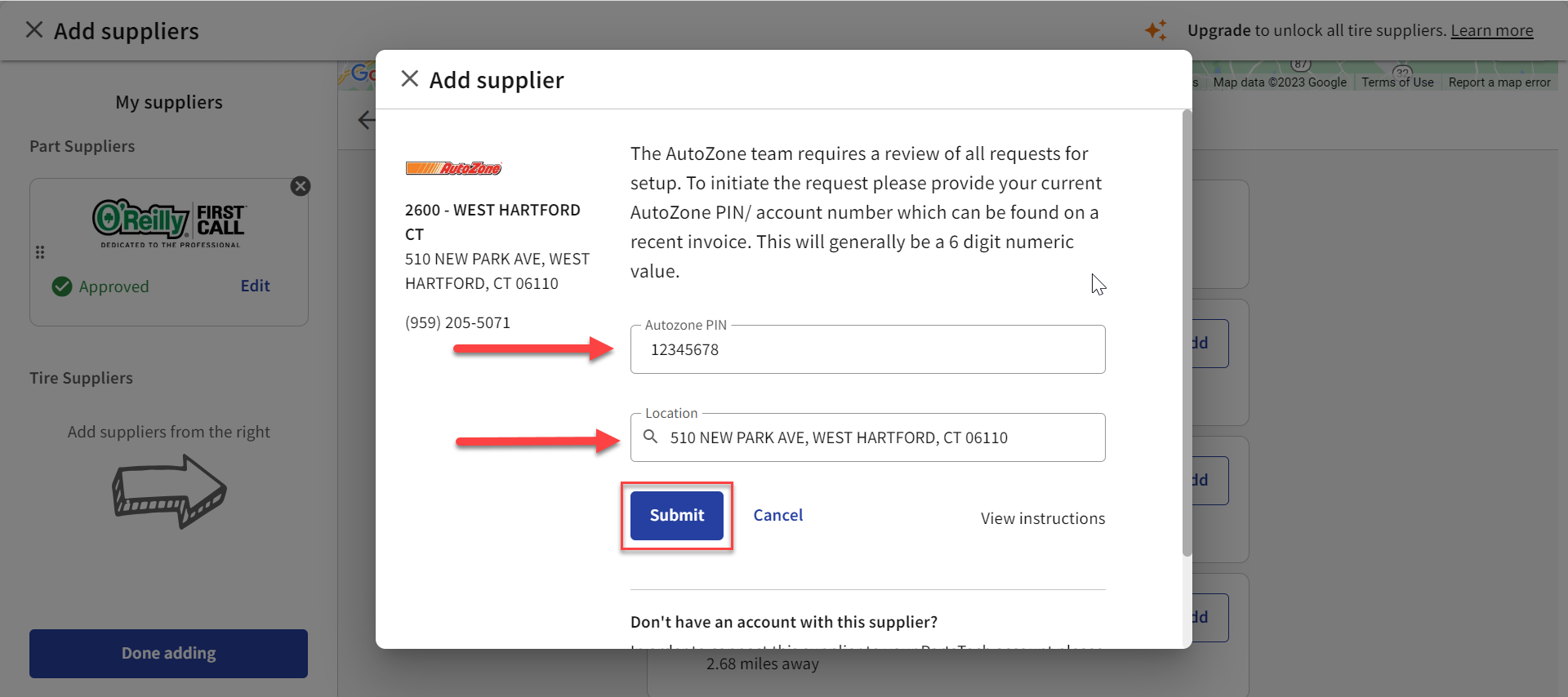
Task: Click the arrow illustration under Tire Suppliers
Action: click(x=168, y=491)
